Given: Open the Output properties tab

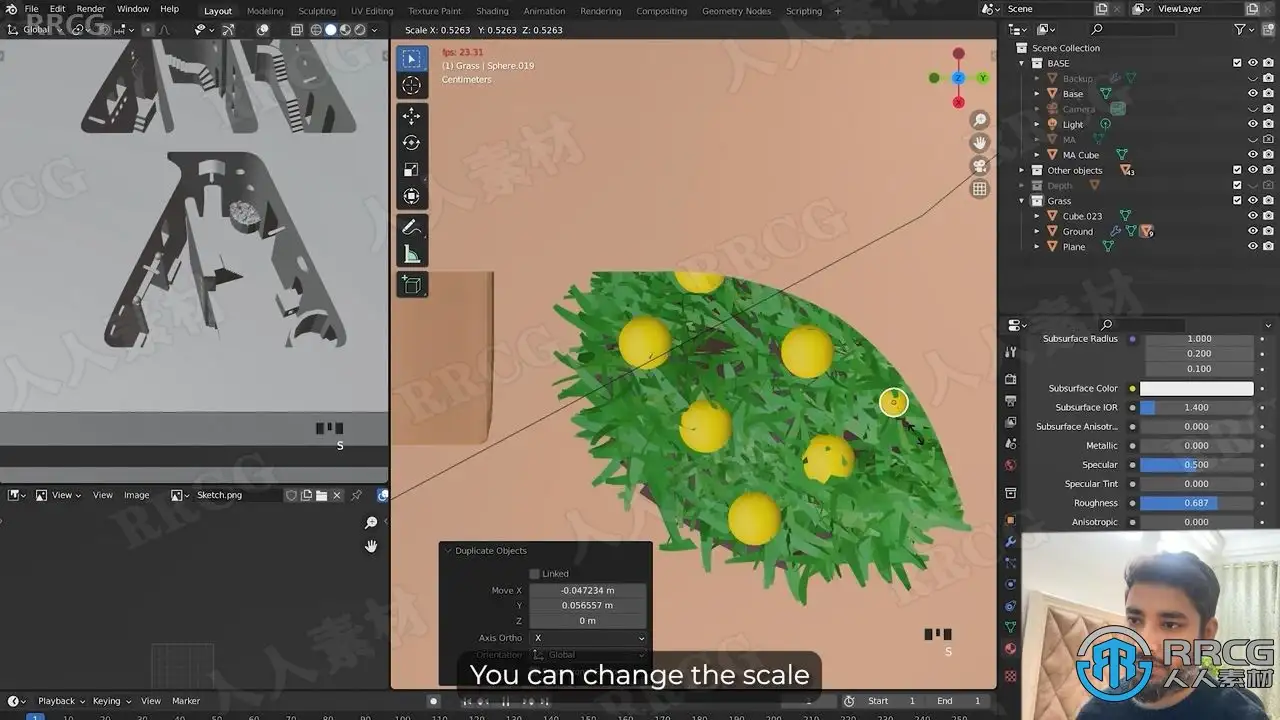Looking at the screenshot, I should [1010, 402].
